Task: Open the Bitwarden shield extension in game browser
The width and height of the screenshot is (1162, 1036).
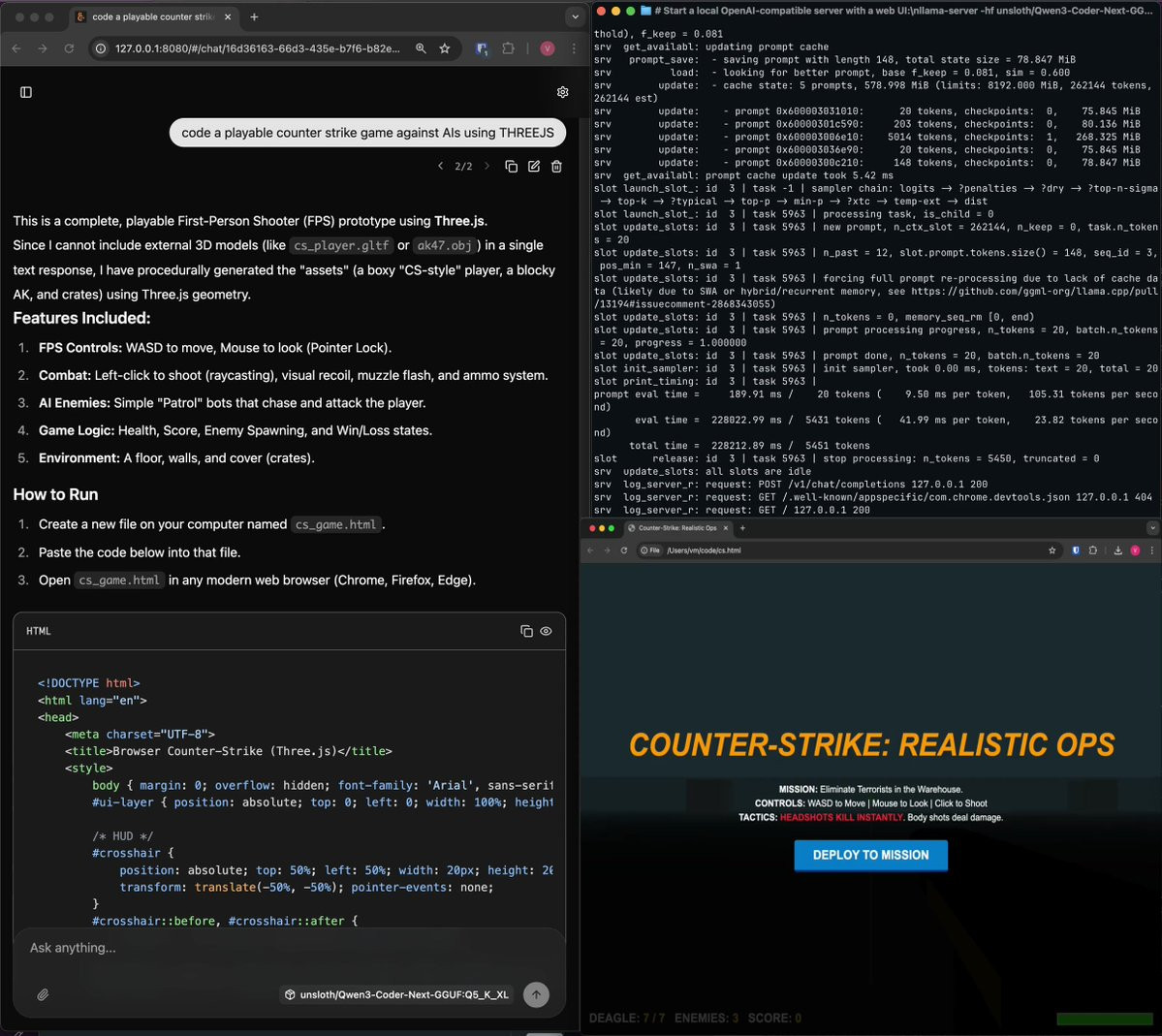Action: 1076,550
